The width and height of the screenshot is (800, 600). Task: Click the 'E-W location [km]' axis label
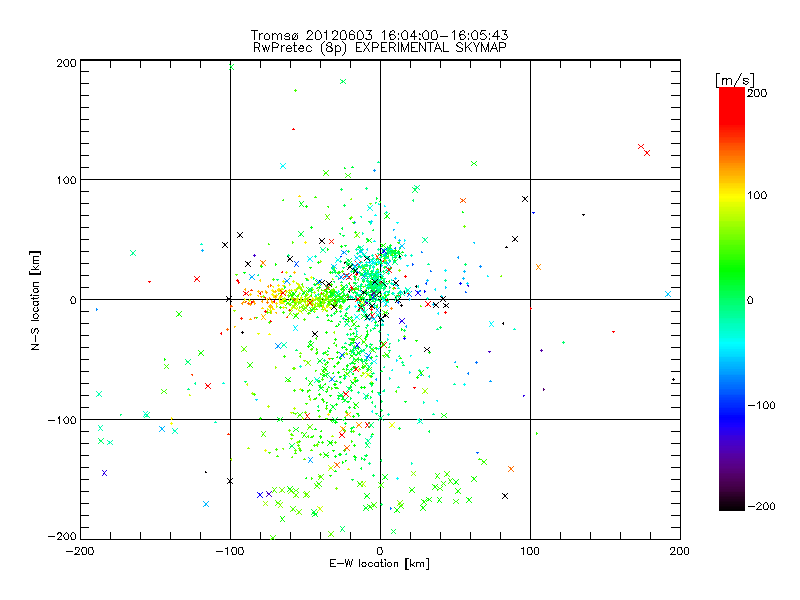coord(379,564)
